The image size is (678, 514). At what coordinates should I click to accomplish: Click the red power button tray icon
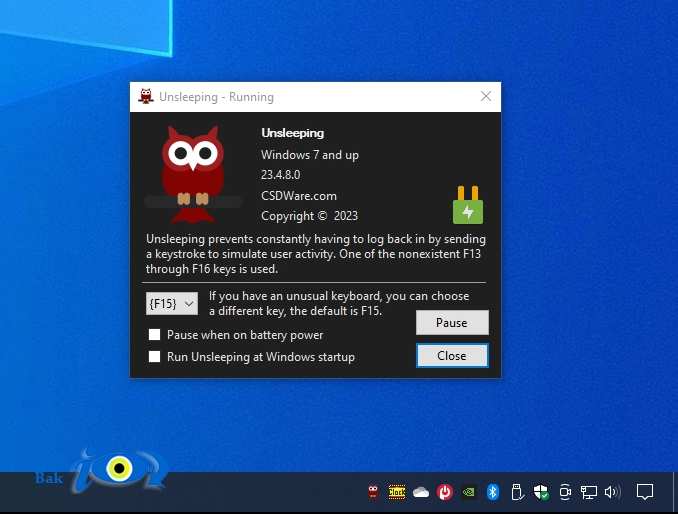(445, 492)
